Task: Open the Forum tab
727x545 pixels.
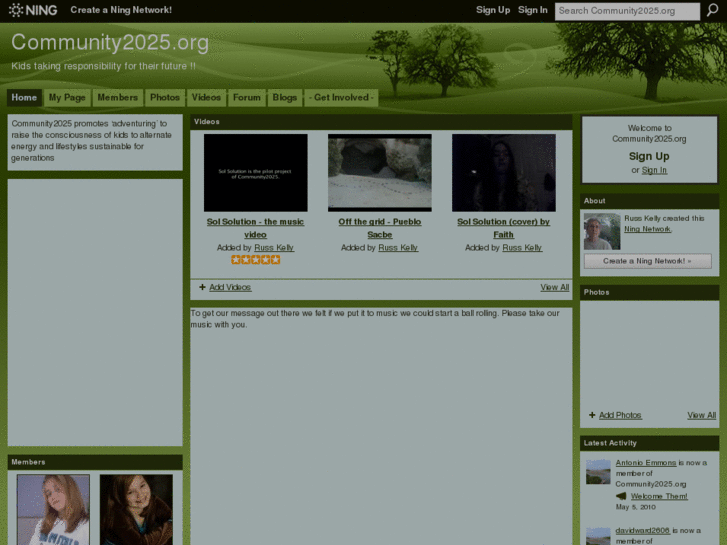Action: [247, 98]
